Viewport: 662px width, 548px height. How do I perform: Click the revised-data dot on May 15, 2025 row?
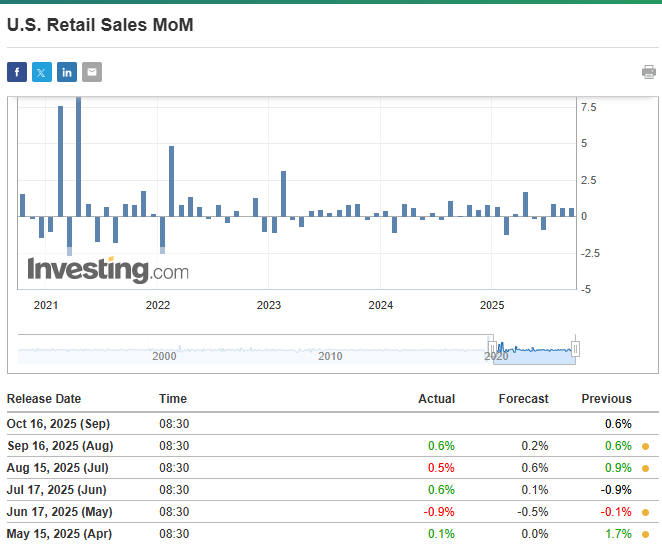(646, 534)
